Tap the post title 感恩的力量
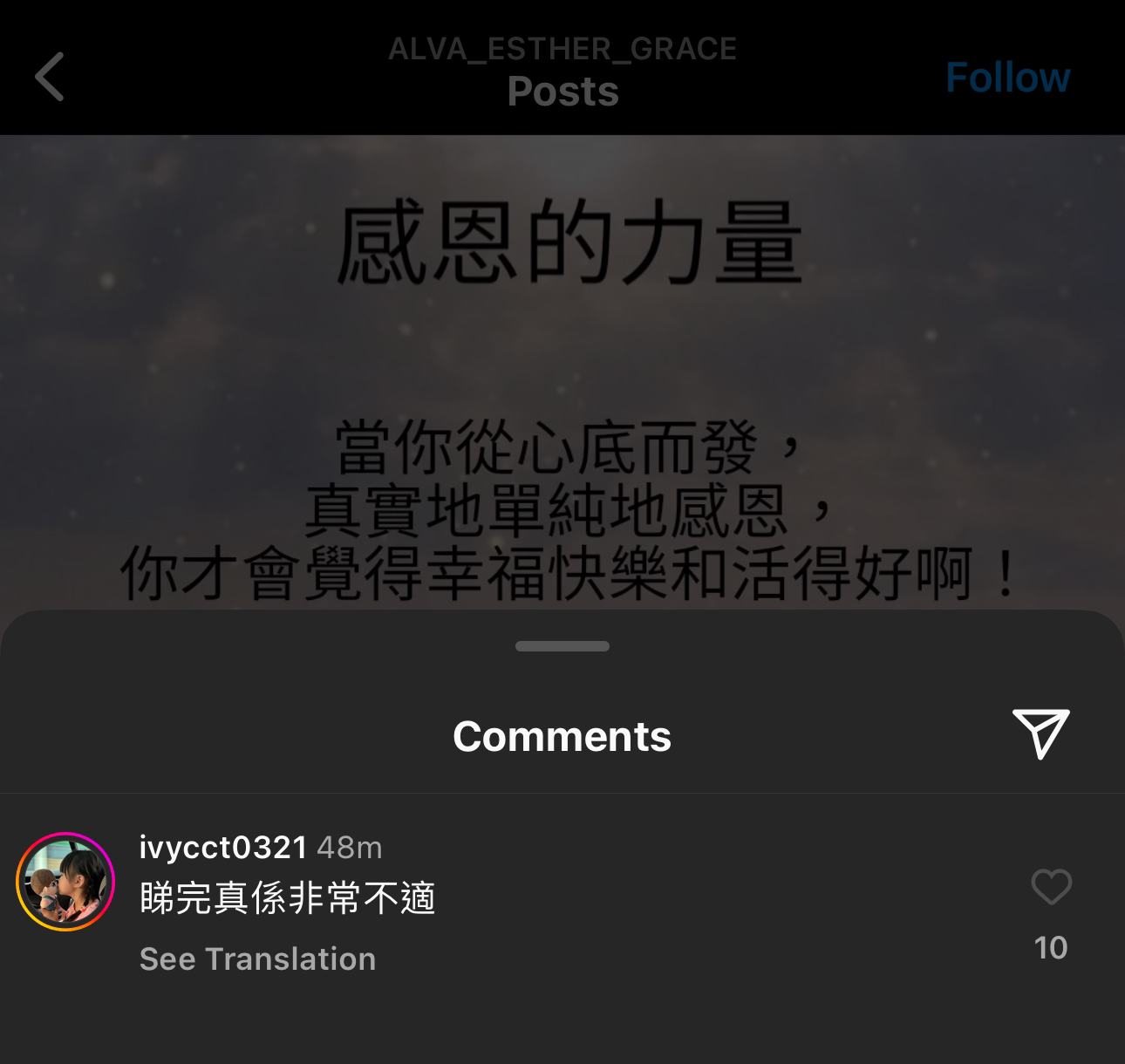This screenshot has width=1125, height=1064. pos(569,242)
